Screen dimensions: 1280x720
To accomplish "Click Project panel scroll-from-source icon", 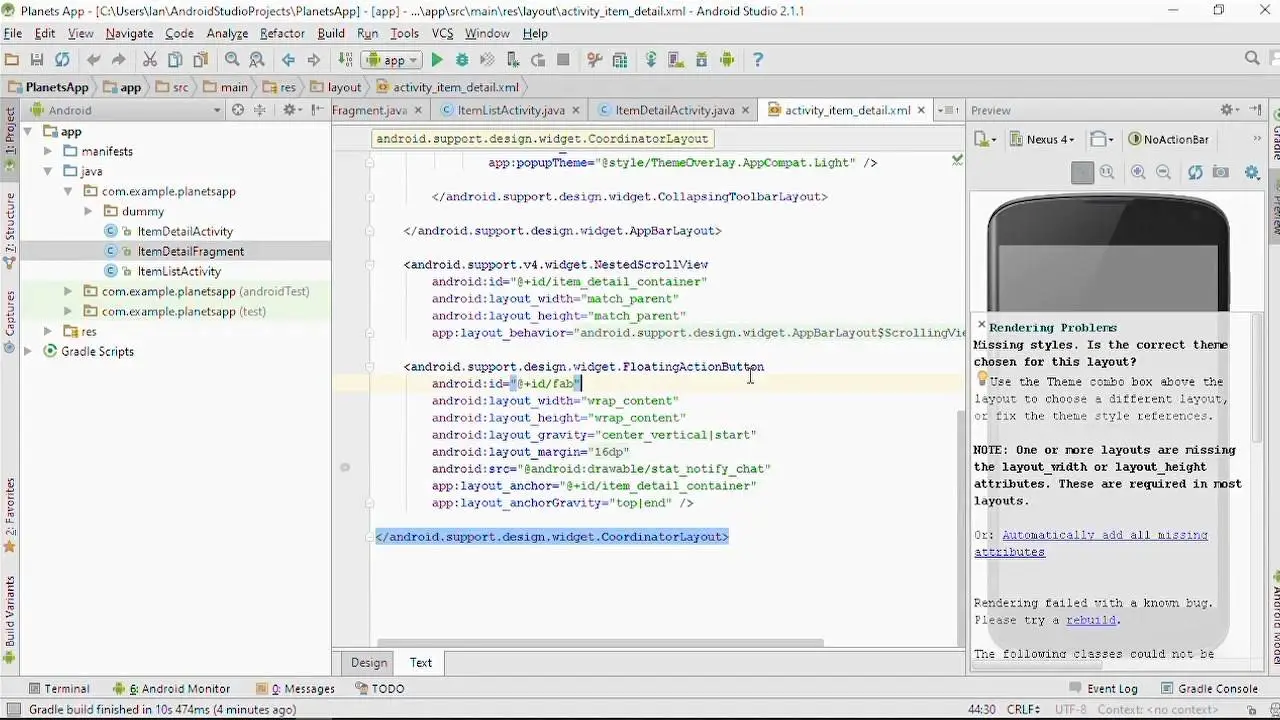I will pos(238,110).
